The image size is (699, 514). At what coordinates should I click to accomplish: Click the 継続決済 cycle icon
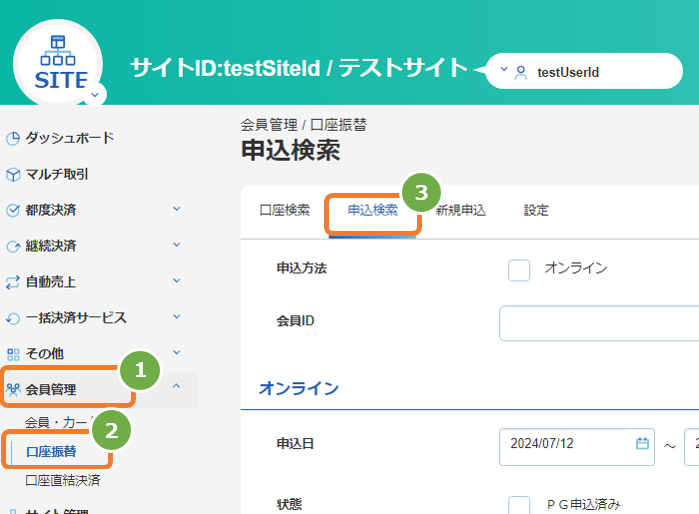coord(13,246)
